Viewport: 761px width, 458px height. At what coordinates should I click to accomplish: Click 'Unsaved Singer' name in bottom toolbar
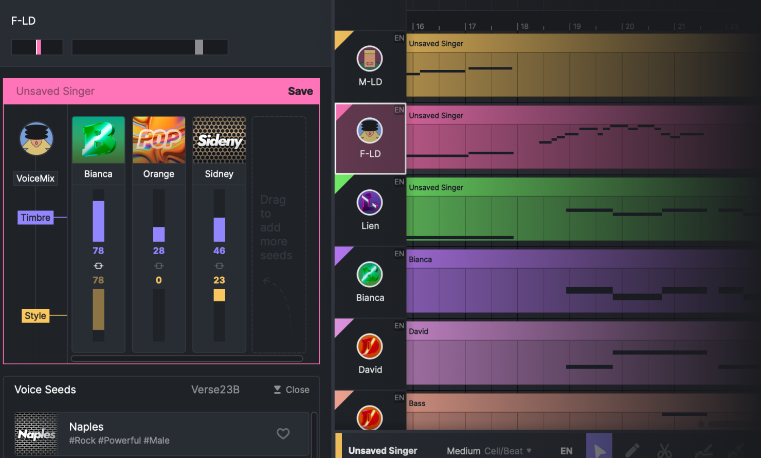pos(382,451)
